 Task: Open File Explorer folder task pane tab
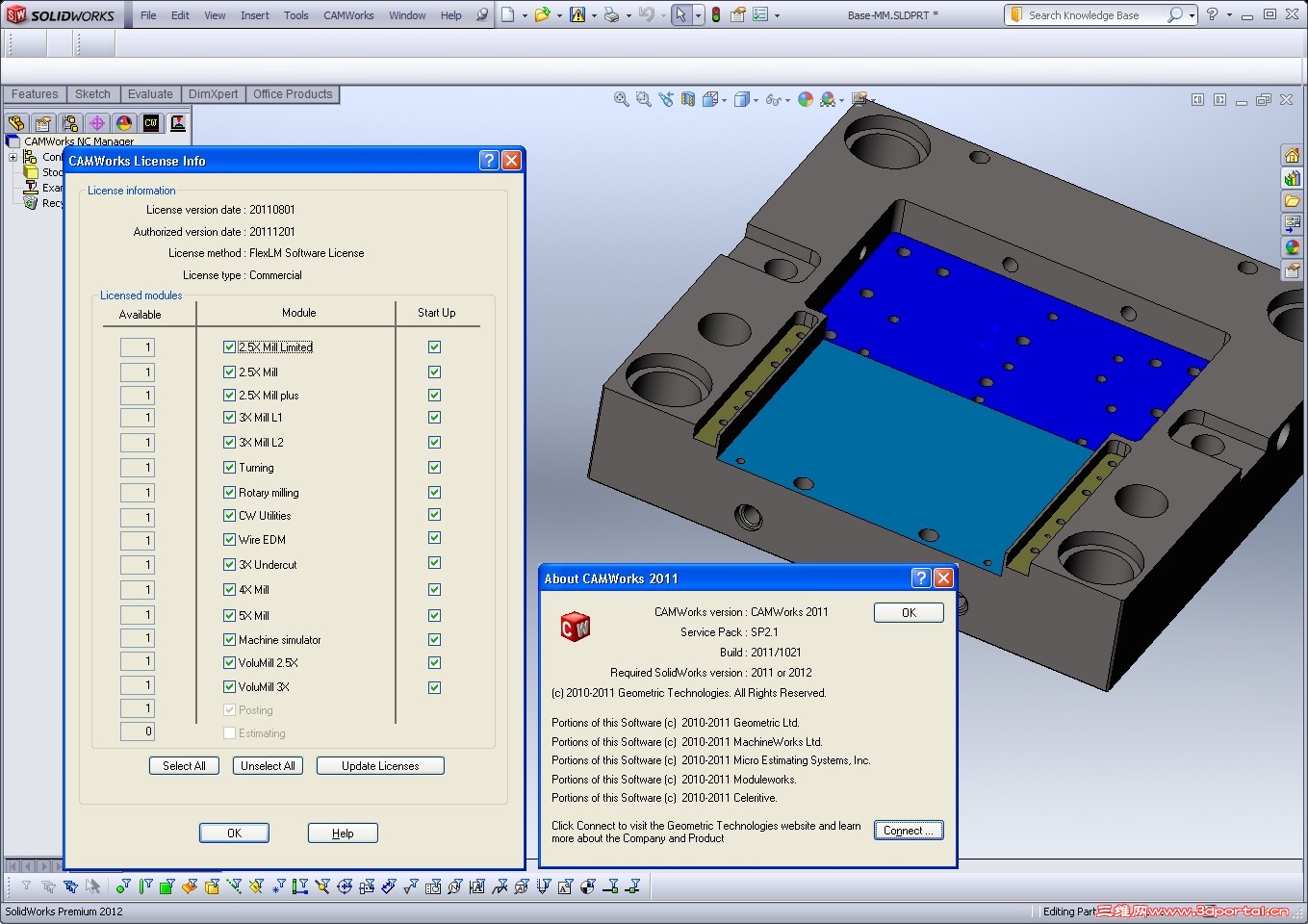tap(1293, 201)
